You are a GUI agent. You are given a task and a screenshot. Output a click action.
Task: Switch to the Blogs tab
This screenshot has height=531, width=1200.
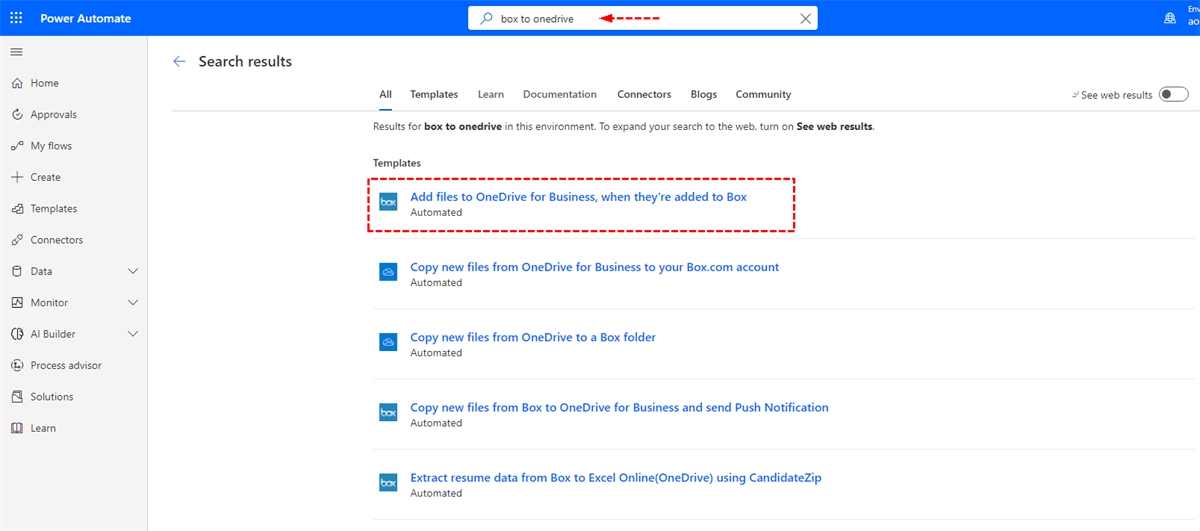(704, 94)
